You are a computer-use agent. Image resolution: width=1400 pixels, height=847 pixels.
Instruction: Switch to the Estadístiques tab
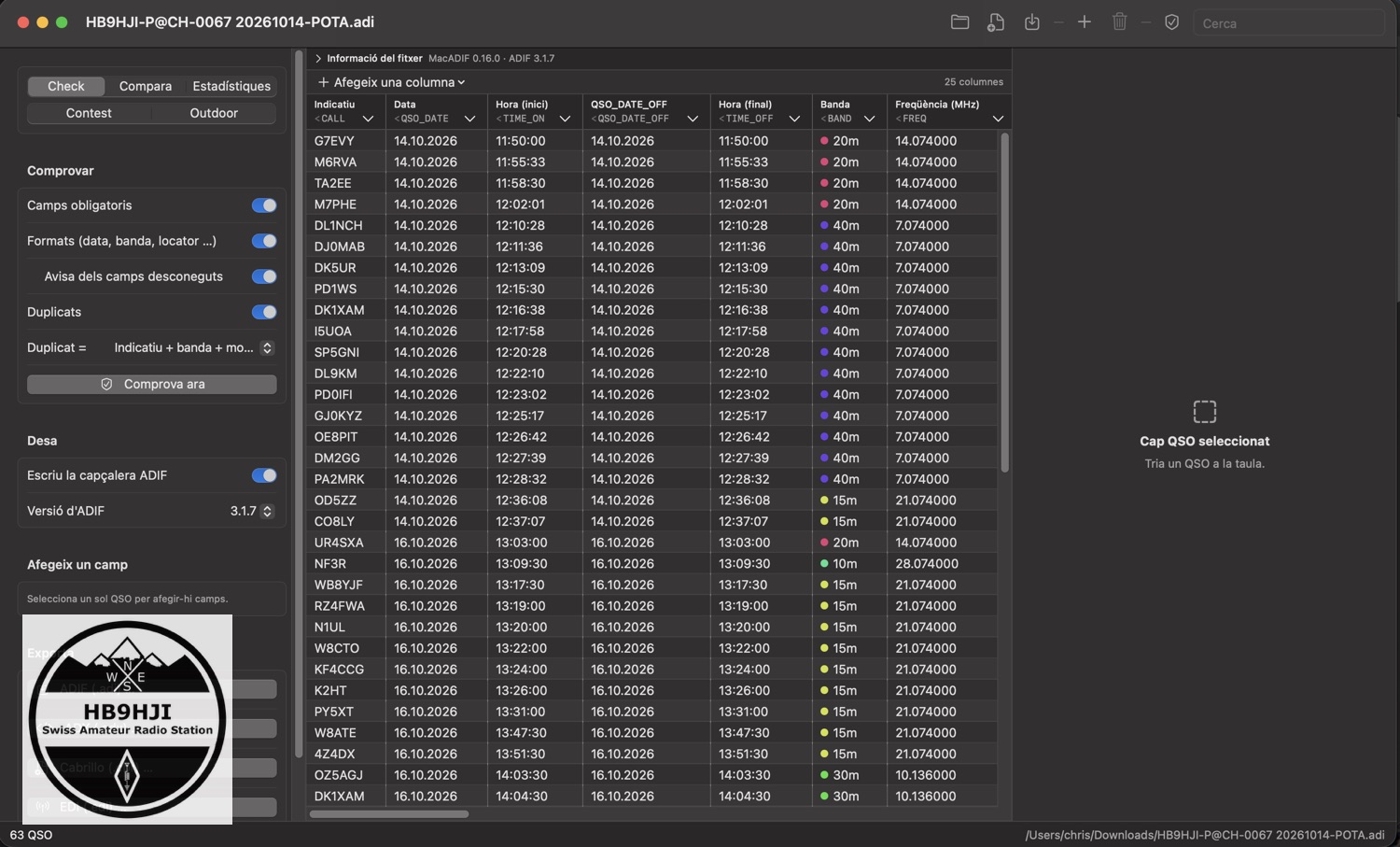[231, 86]
